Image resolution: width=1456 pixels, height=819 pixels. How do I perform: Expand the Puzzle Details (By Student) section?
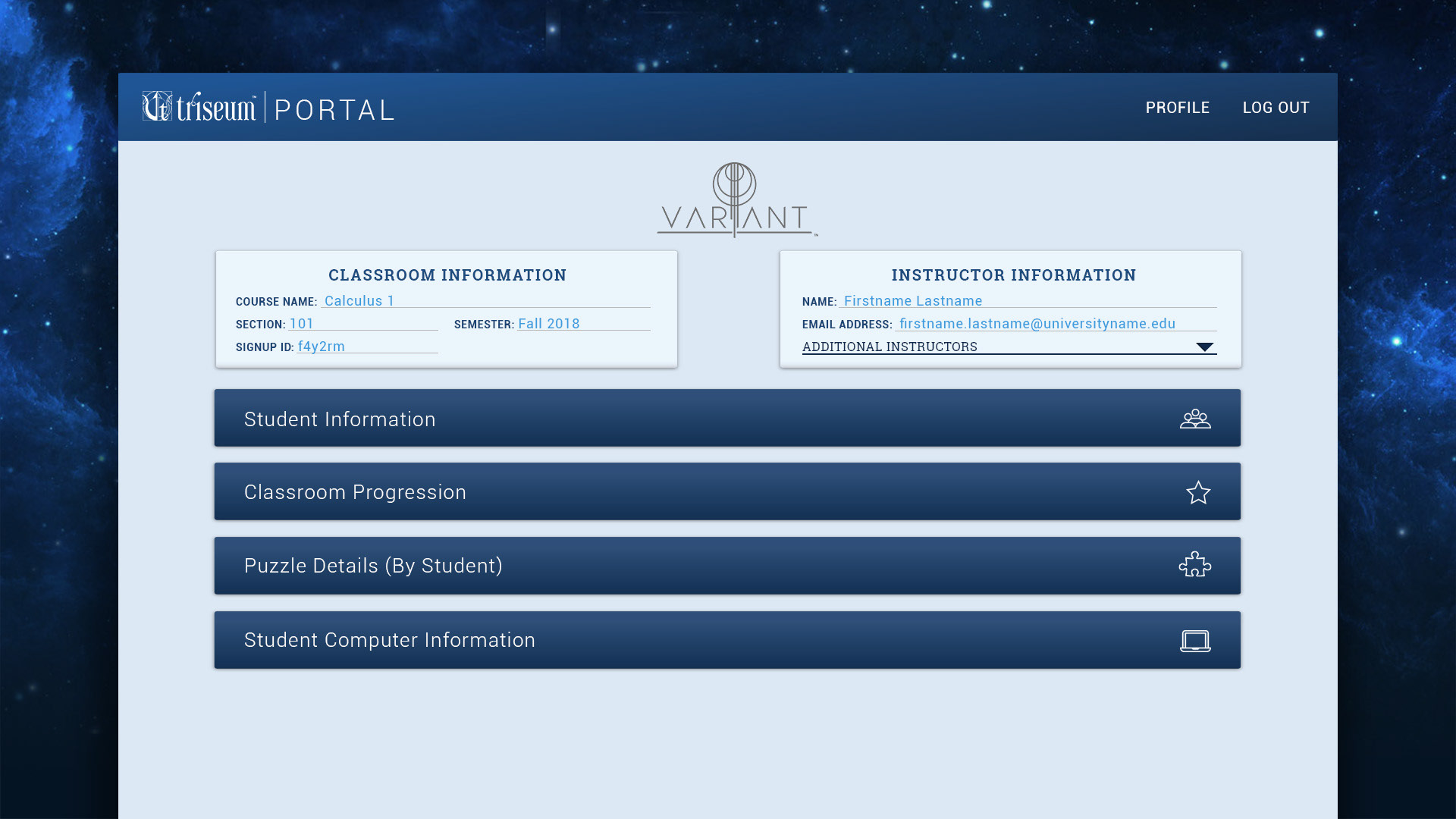click(727, 566)
